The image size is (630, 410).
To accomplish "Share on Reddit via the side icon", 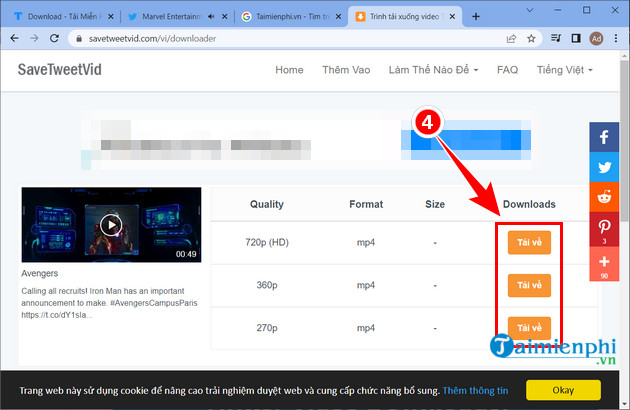I will [604, 197].
